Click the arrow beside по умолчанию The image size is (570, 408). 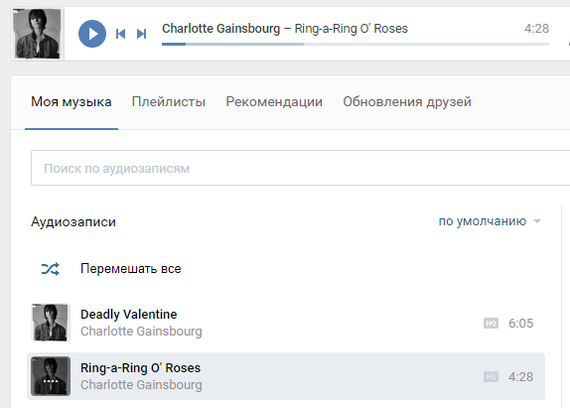537,221
